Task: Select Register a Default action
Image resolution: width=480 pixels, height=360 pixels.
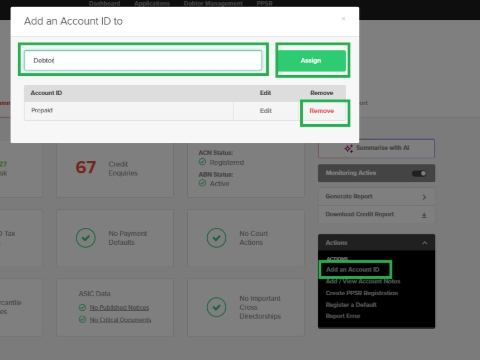Action: click(x=351, y=305)
